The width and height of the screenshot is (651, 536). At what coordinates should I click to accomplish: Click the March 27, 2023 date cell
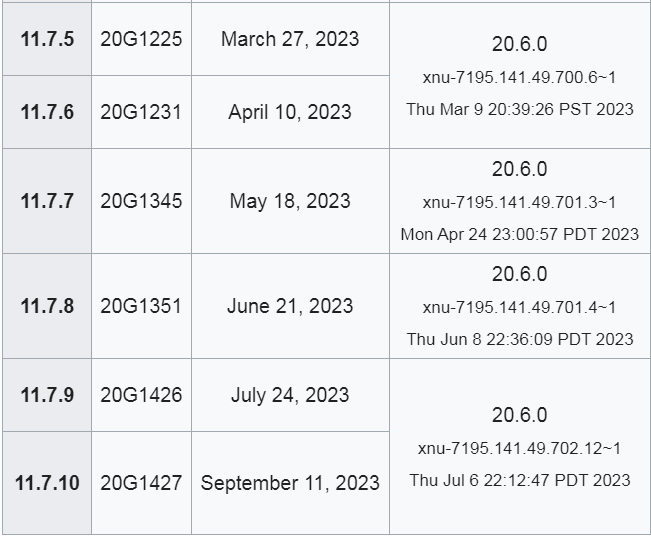290,39
